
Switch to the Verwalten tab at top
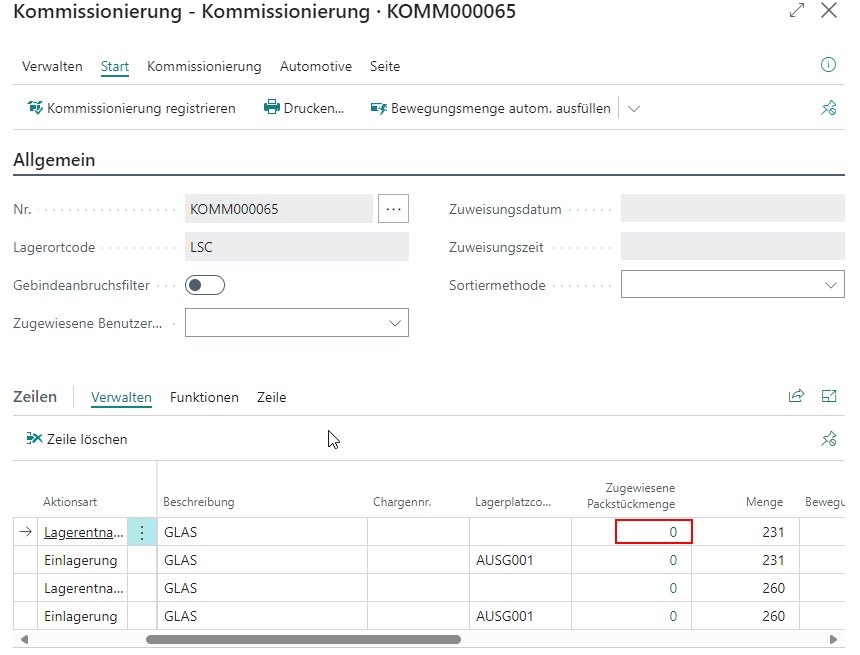point(52,66)
